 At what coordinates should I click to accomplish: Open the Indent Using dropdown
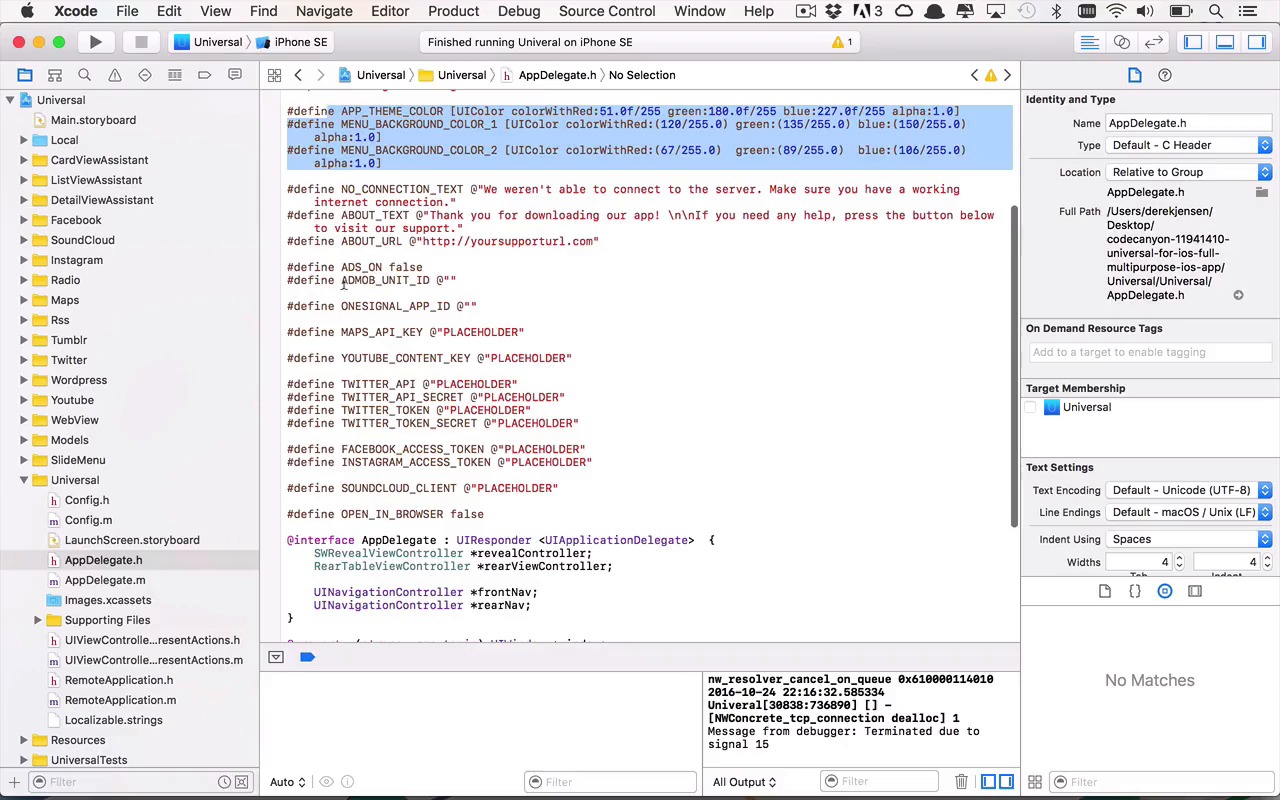coord(1189,539)
